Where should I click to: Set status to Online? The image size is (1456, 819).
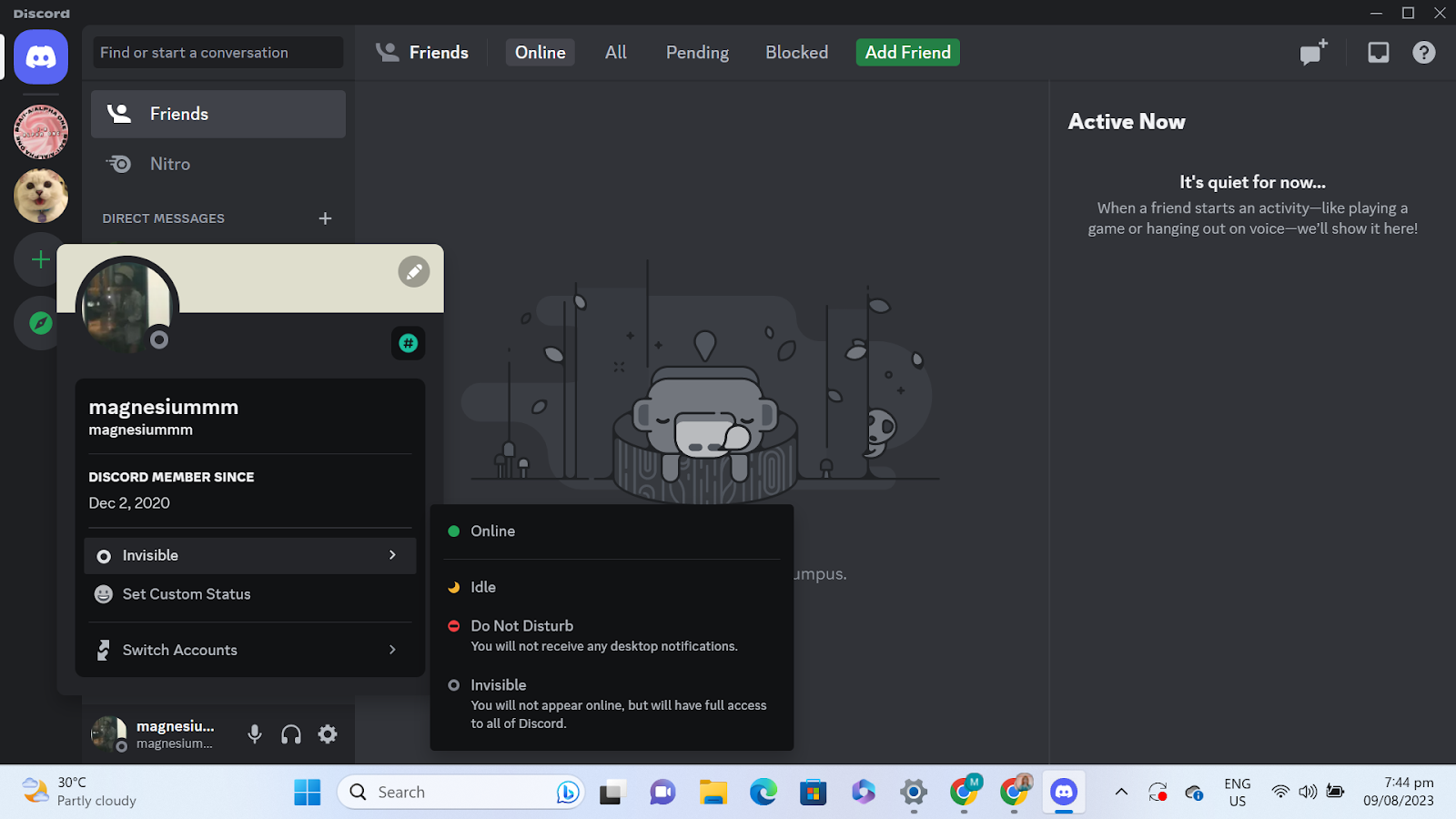(x=612, y=531)
